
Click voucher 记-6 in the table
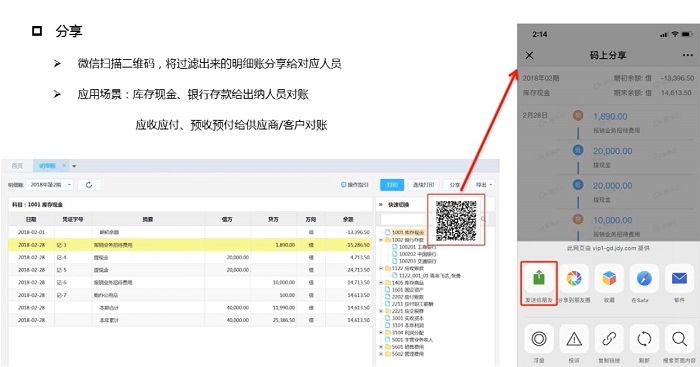62,283
